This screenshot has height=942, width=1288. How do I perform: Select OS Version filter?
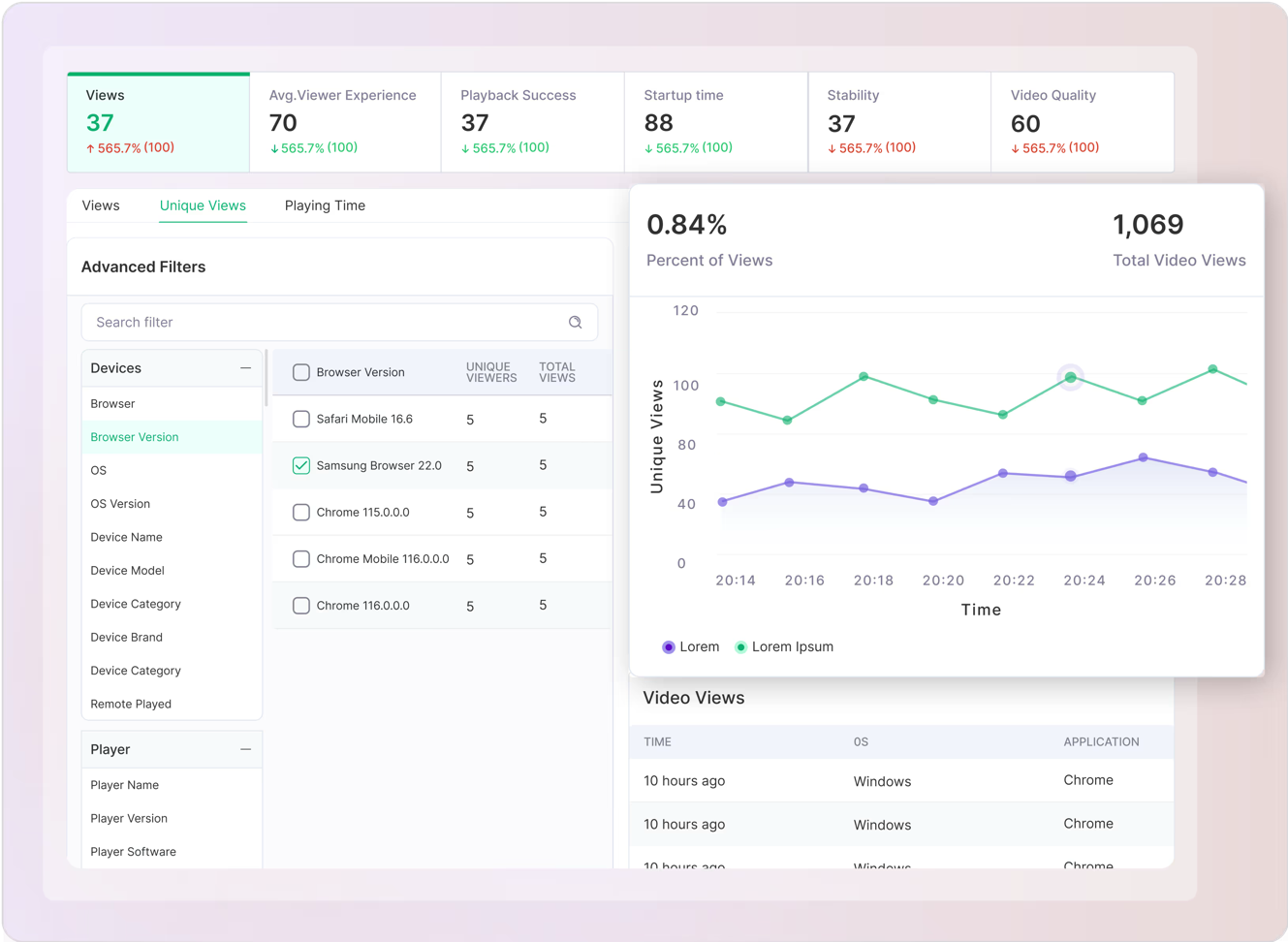(120, 504)
